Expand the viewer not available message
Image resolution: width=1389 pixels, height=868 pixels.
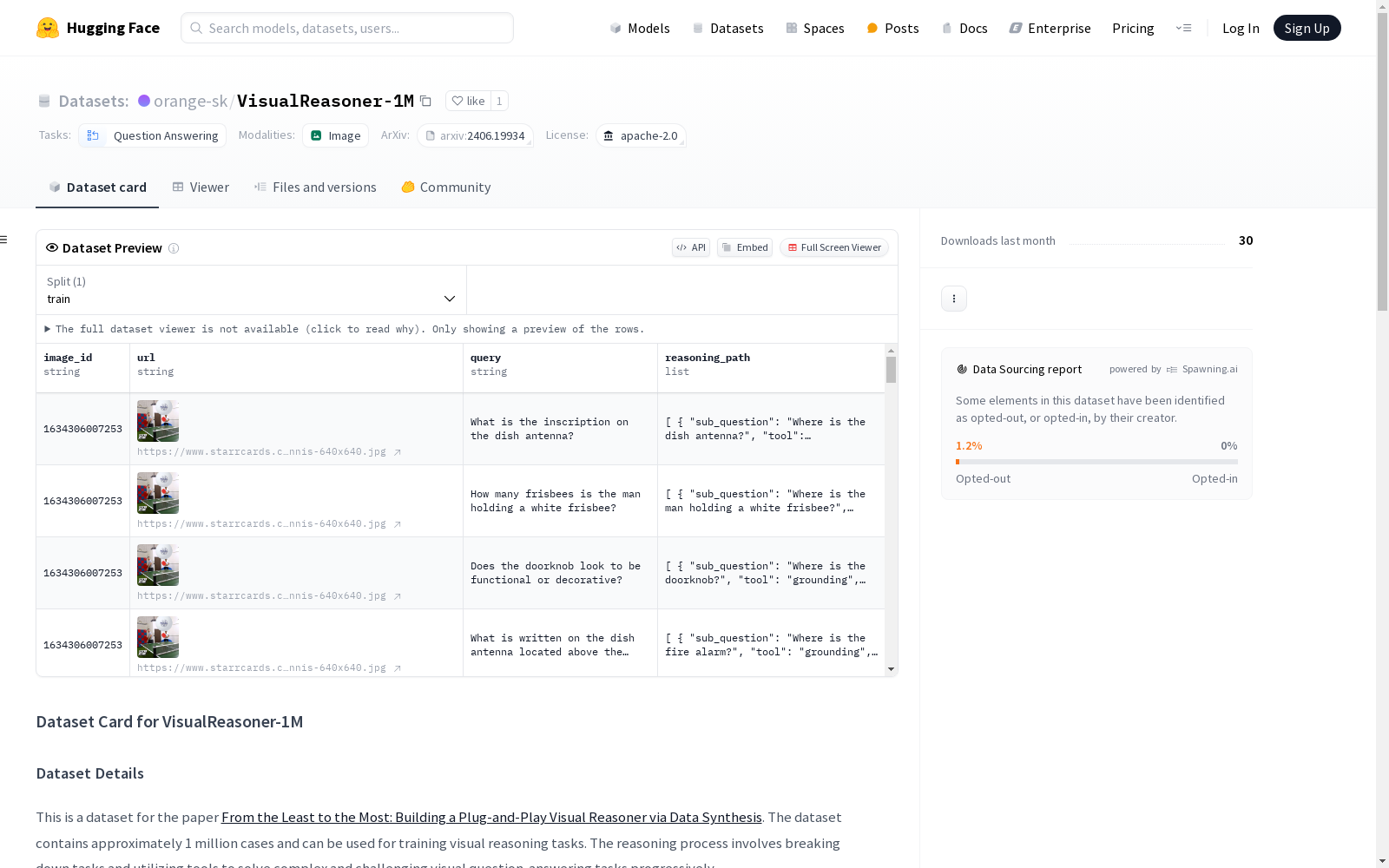coord(345,329)
